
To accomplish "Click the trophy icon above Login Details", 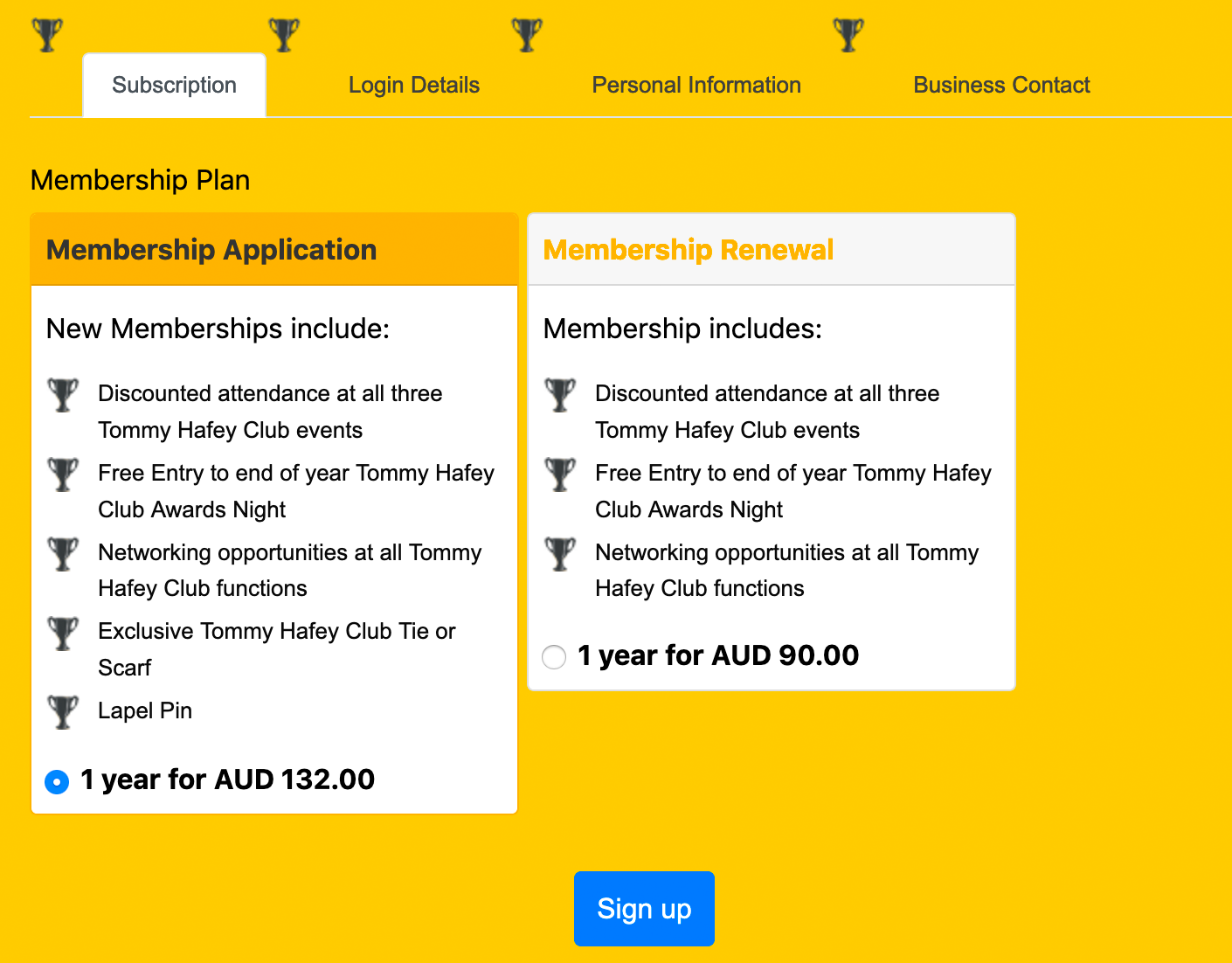I will point(284,35).
